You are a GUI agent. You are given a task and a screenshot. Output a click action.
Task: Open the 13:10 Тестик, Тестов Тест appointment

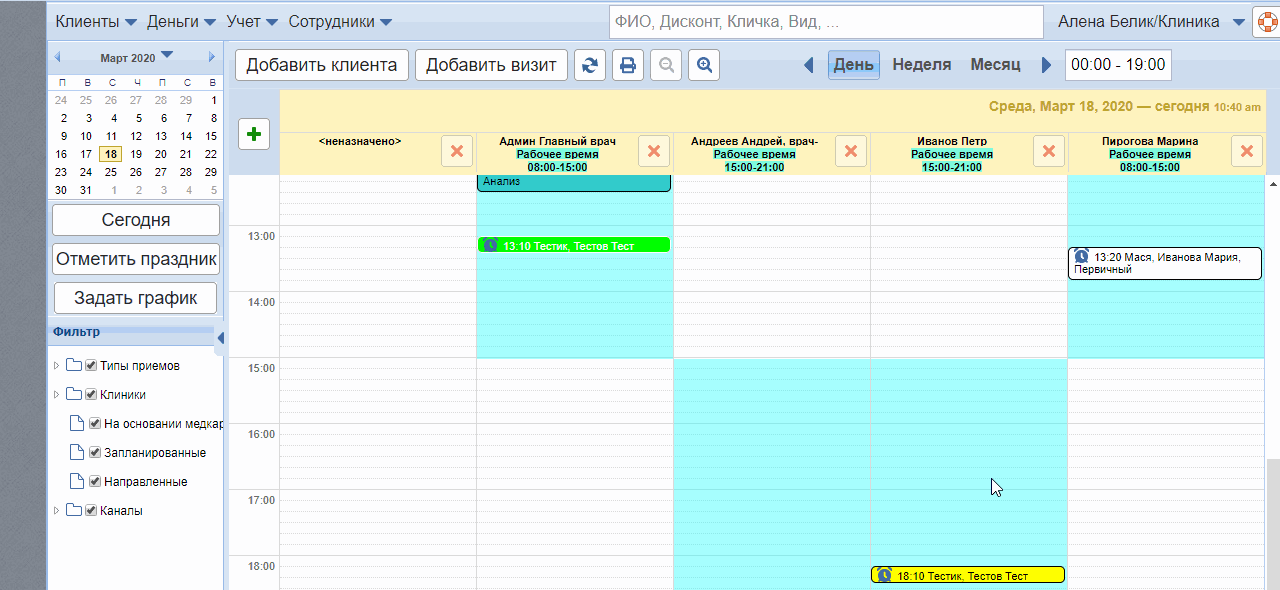click(x=574, y=245)
